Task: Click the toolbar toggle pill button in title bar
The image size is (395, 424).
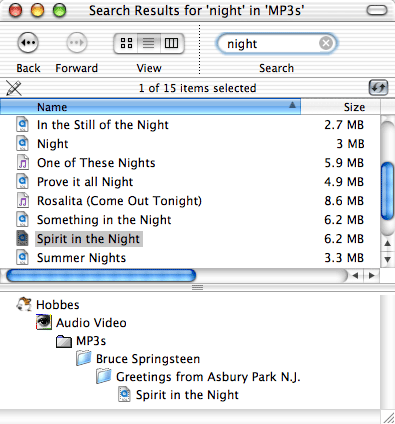Action: click(377, 10)
